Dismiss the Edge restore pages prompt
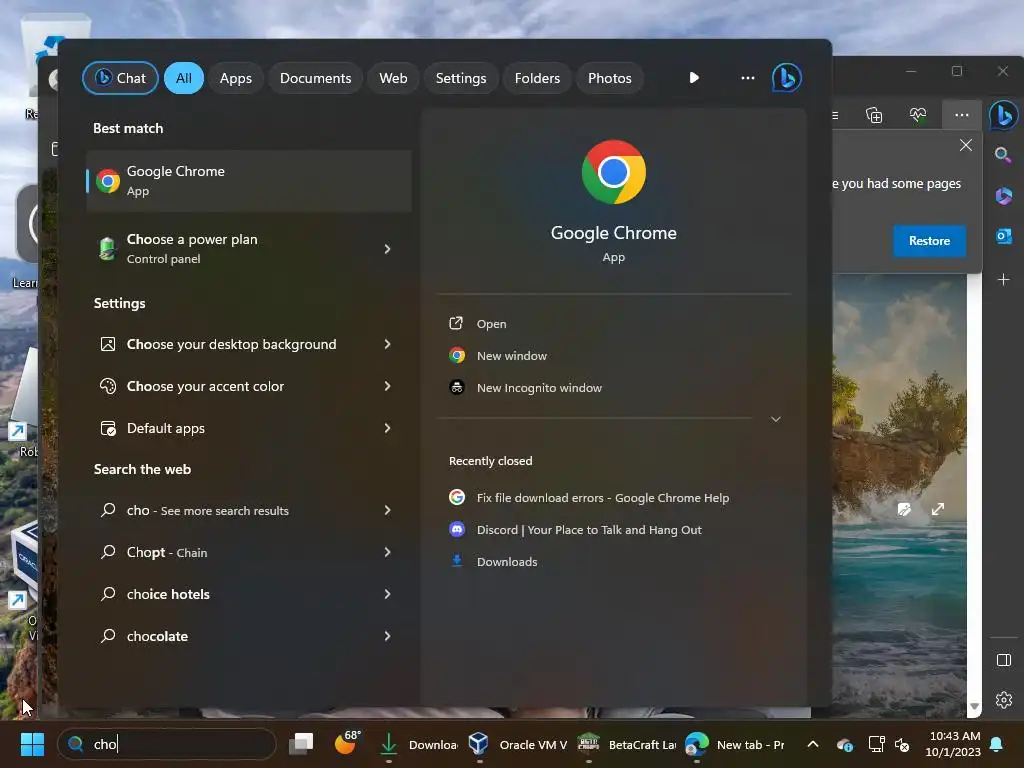 (x=966, y=145)
